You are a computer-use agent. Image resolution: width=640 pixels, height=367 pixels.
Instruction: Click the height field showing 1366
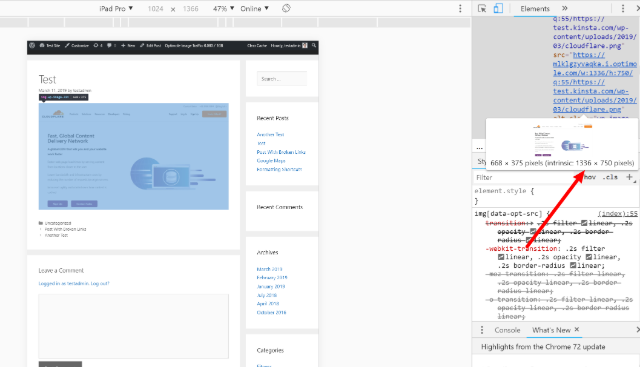coord(190,9)
